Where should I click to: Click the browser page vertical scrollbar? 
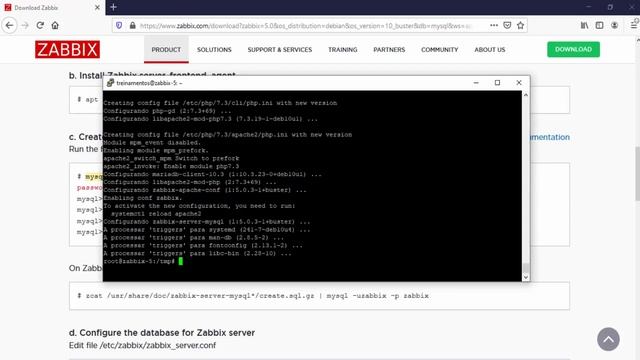637,173
